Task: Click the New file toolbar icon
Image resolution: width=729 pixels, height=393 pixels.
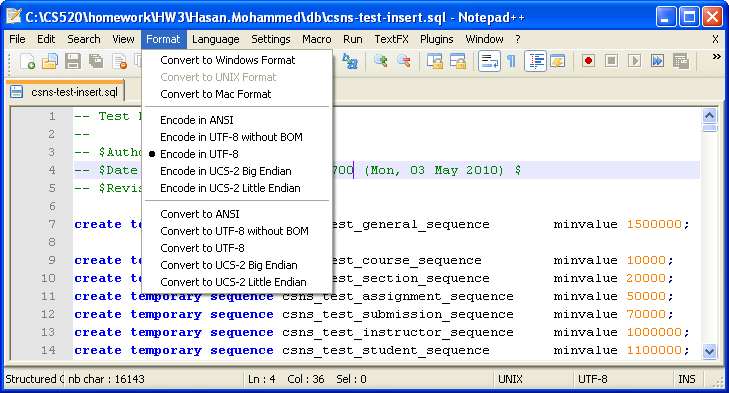Action: click(27, 61)
